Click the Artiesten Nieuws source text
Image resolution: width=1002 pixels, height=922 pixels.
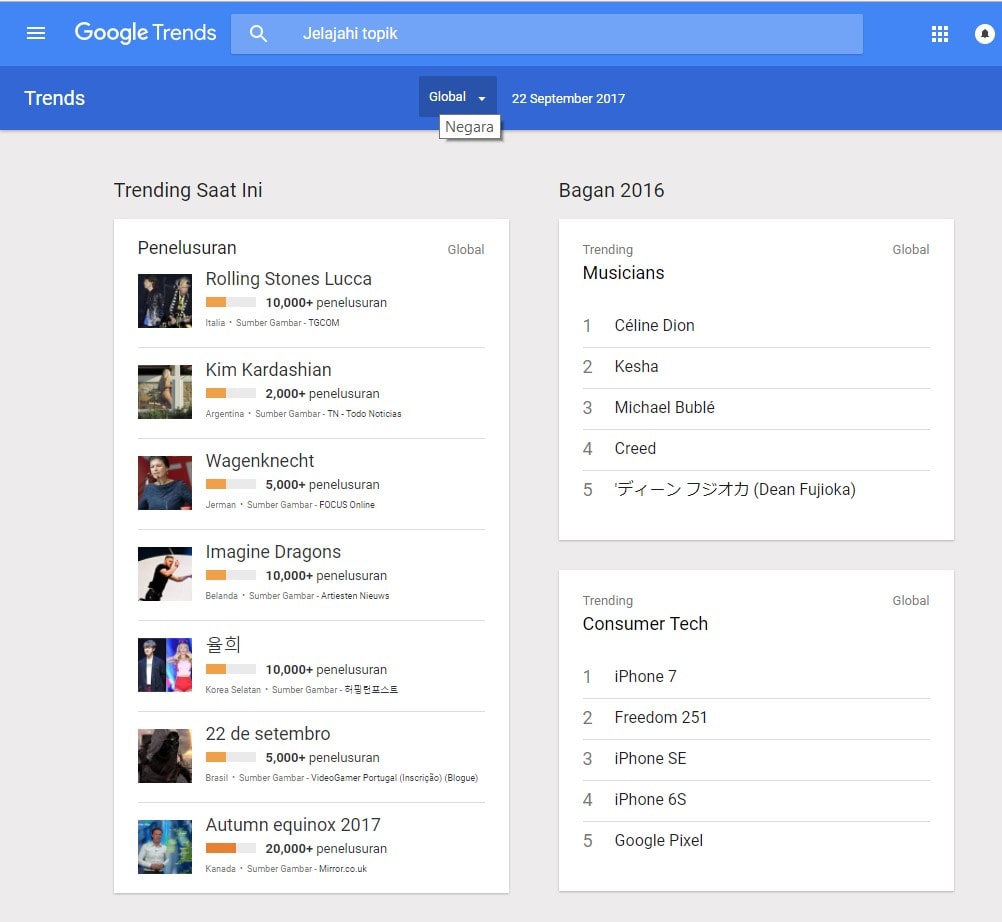355,595
